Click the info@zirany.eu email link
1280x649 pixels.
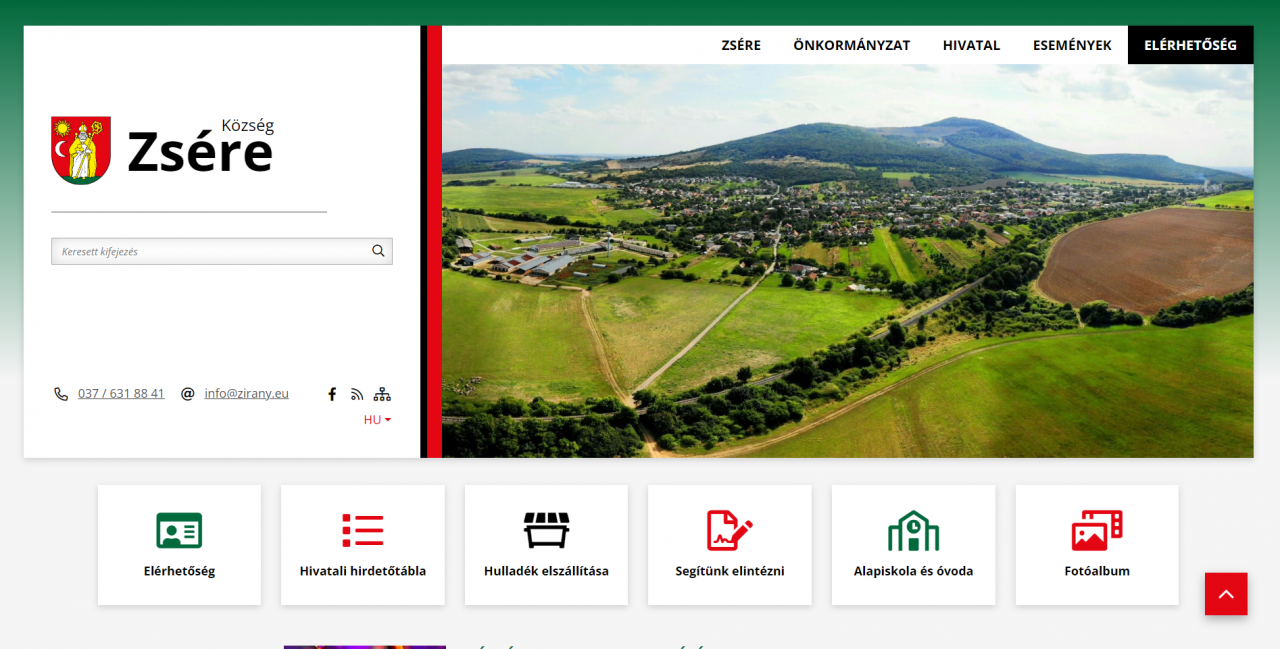246,394
